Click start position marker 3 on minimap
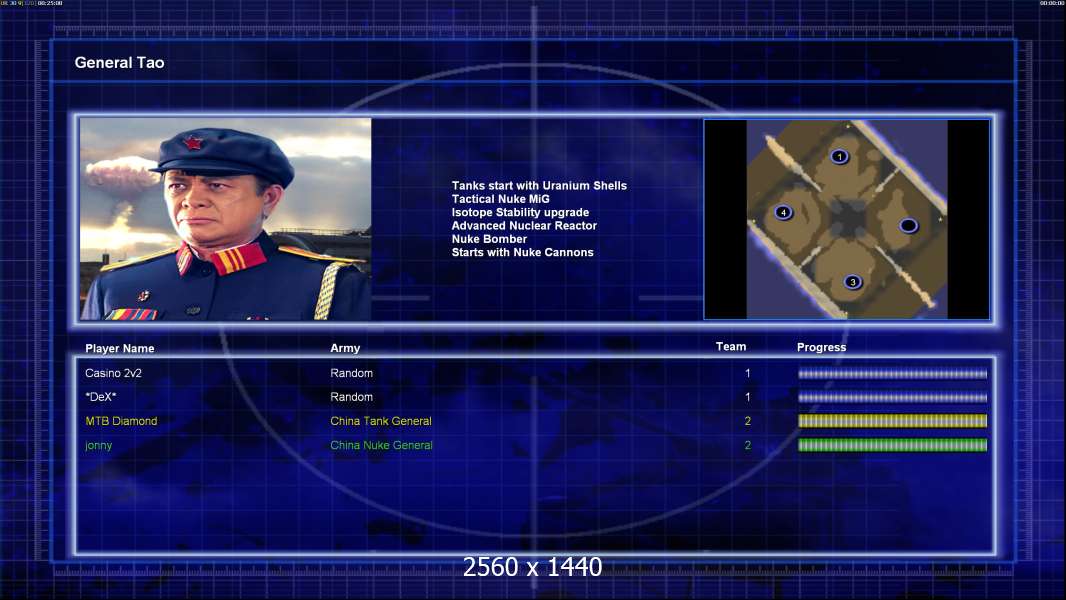Image resolution: width=1066 pixels, height=600 pixels. click(853, 282)
